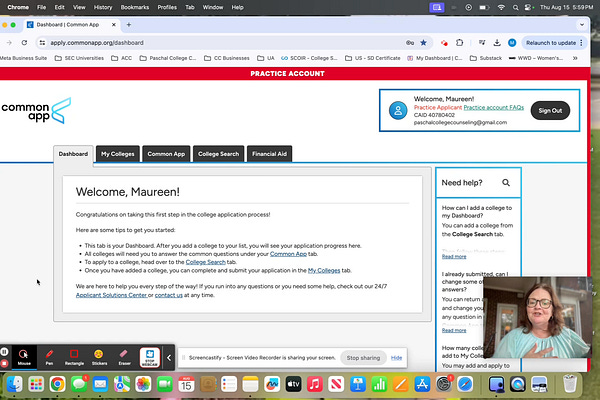
Task: Select the Screencastify Rectangle tool
Action: click(x=74, y=357)
